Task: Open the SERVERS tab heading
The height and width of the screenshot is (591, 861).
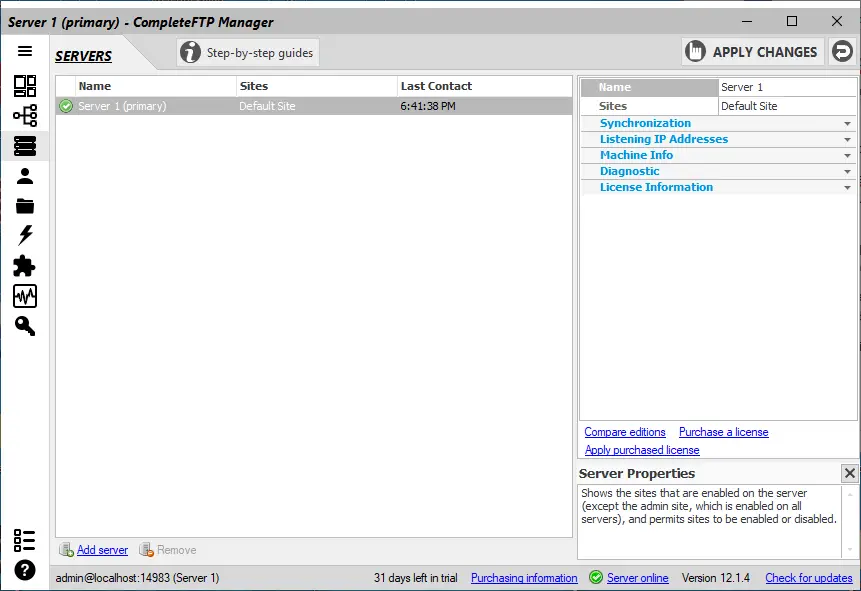Action: pyautogui.click(x=83, y=56)
